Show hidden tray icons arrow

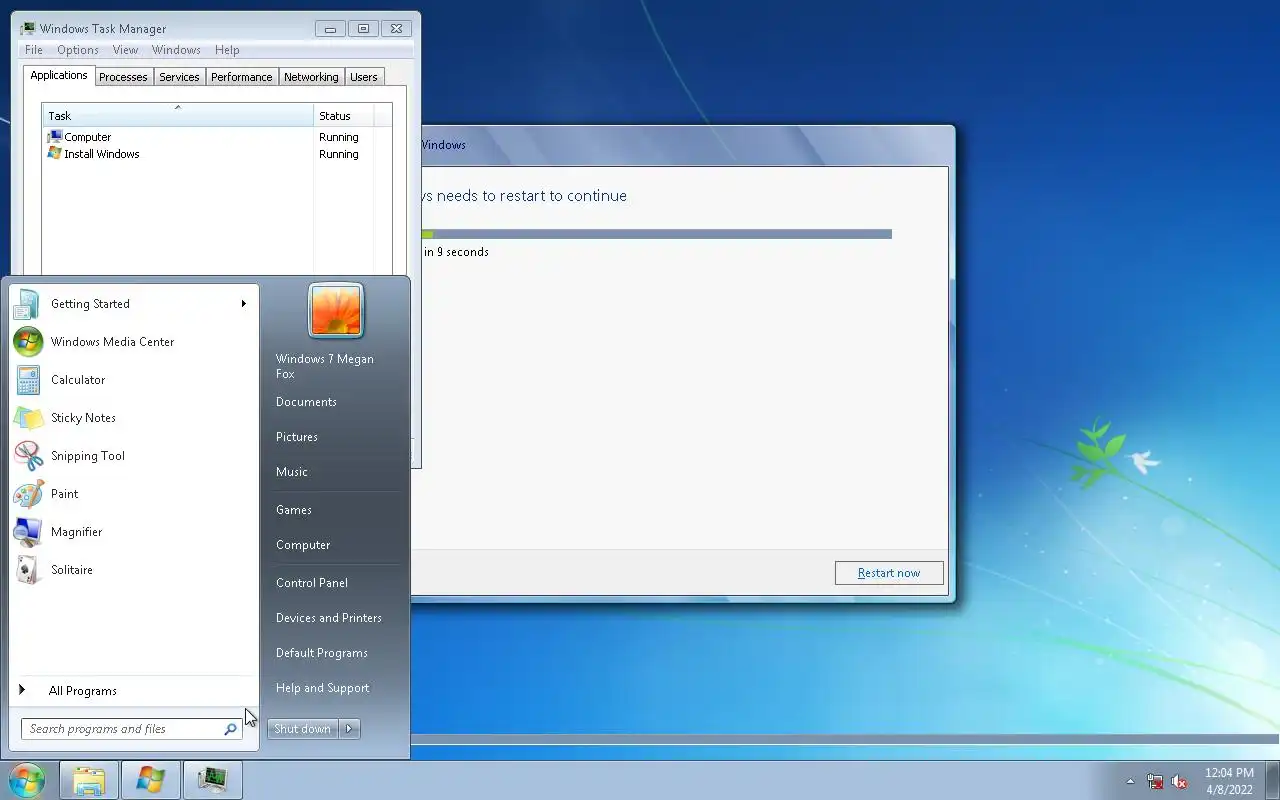pos(1131,781)
